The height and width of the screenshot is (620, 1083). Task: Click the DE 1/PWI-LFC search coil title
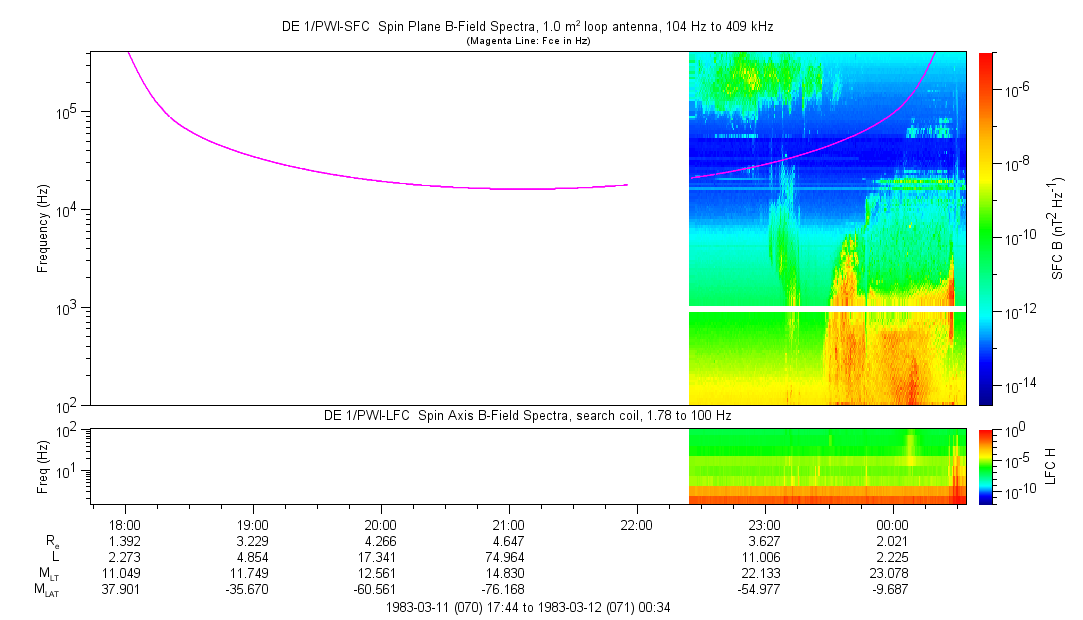[x=527, y=415]
